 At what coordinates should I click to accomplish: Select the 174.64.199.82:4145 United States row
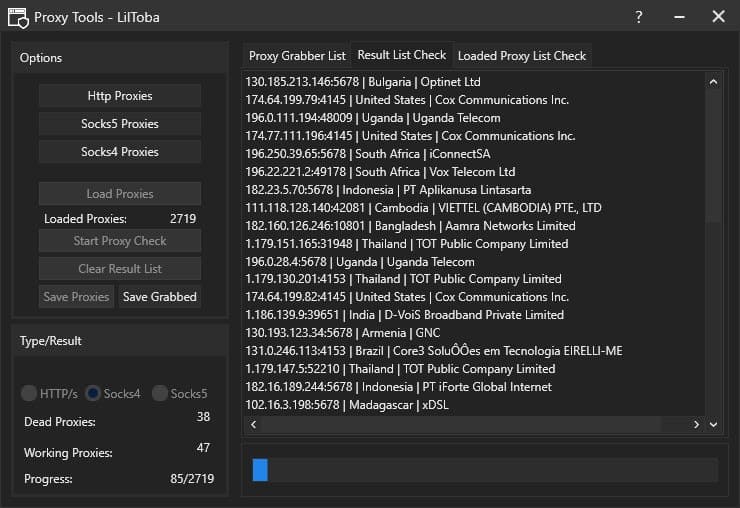click(474, 296)
